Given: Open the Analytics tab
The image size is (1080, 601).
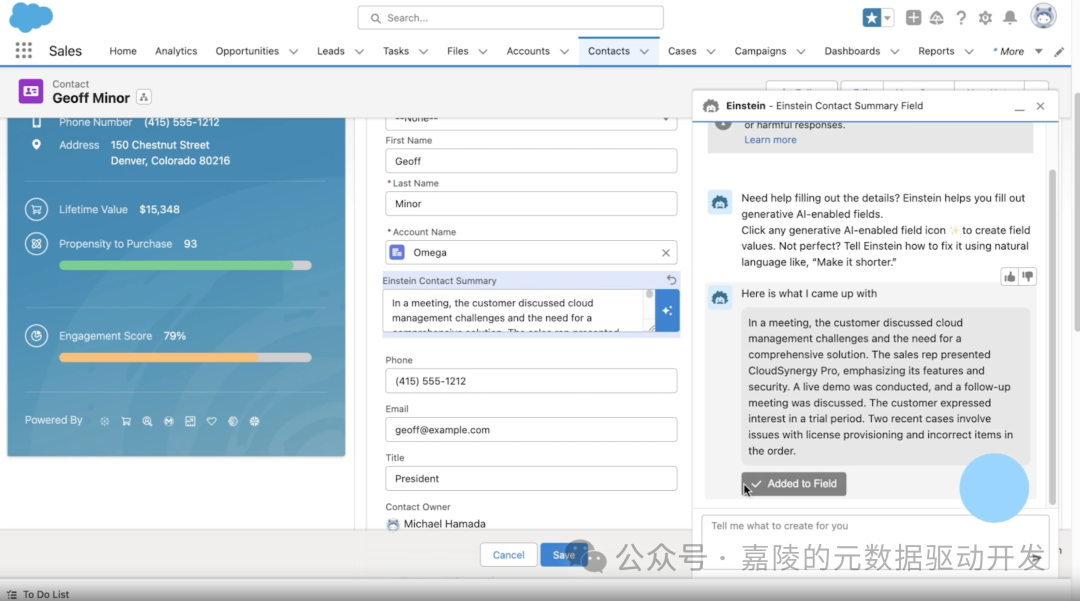Looking at the screenshot, I should (x=176, y=51).
